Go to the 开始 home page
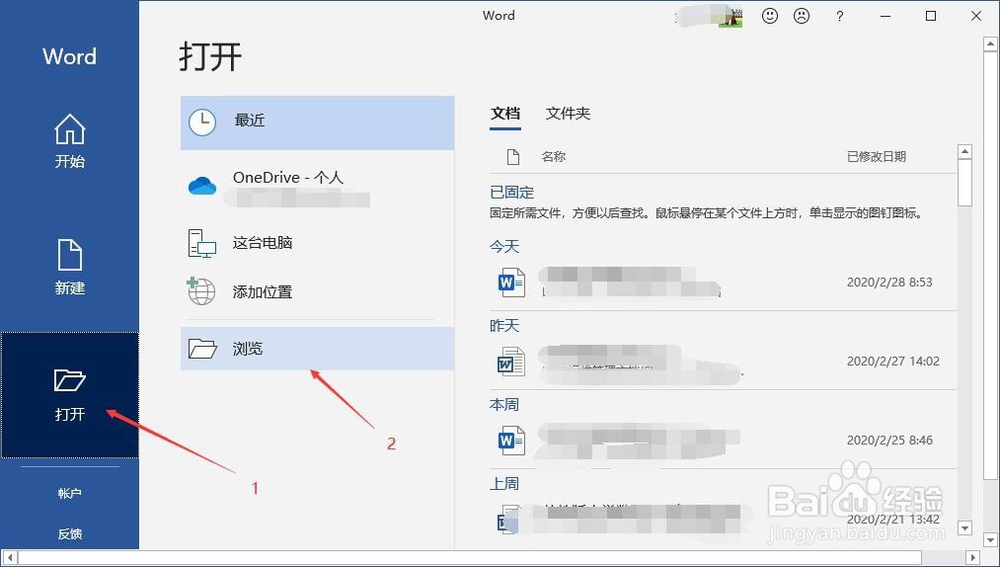Viewport: 1000px width, 567px height. [x=70, y=140]
